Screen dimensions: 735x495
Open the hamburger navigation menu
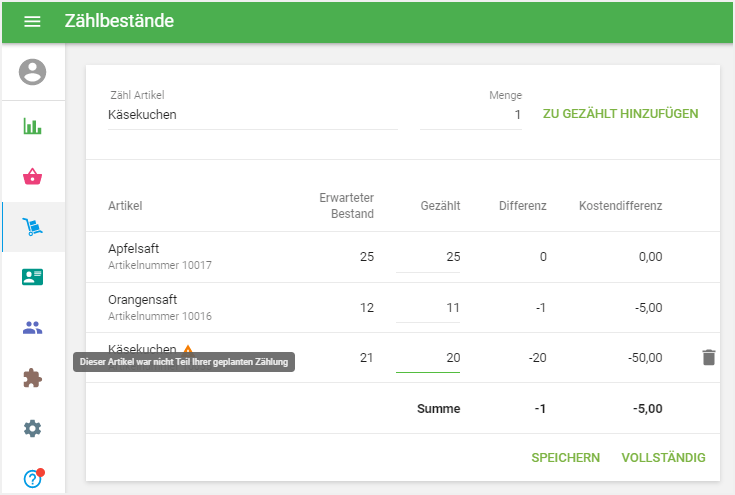(32, 21)
